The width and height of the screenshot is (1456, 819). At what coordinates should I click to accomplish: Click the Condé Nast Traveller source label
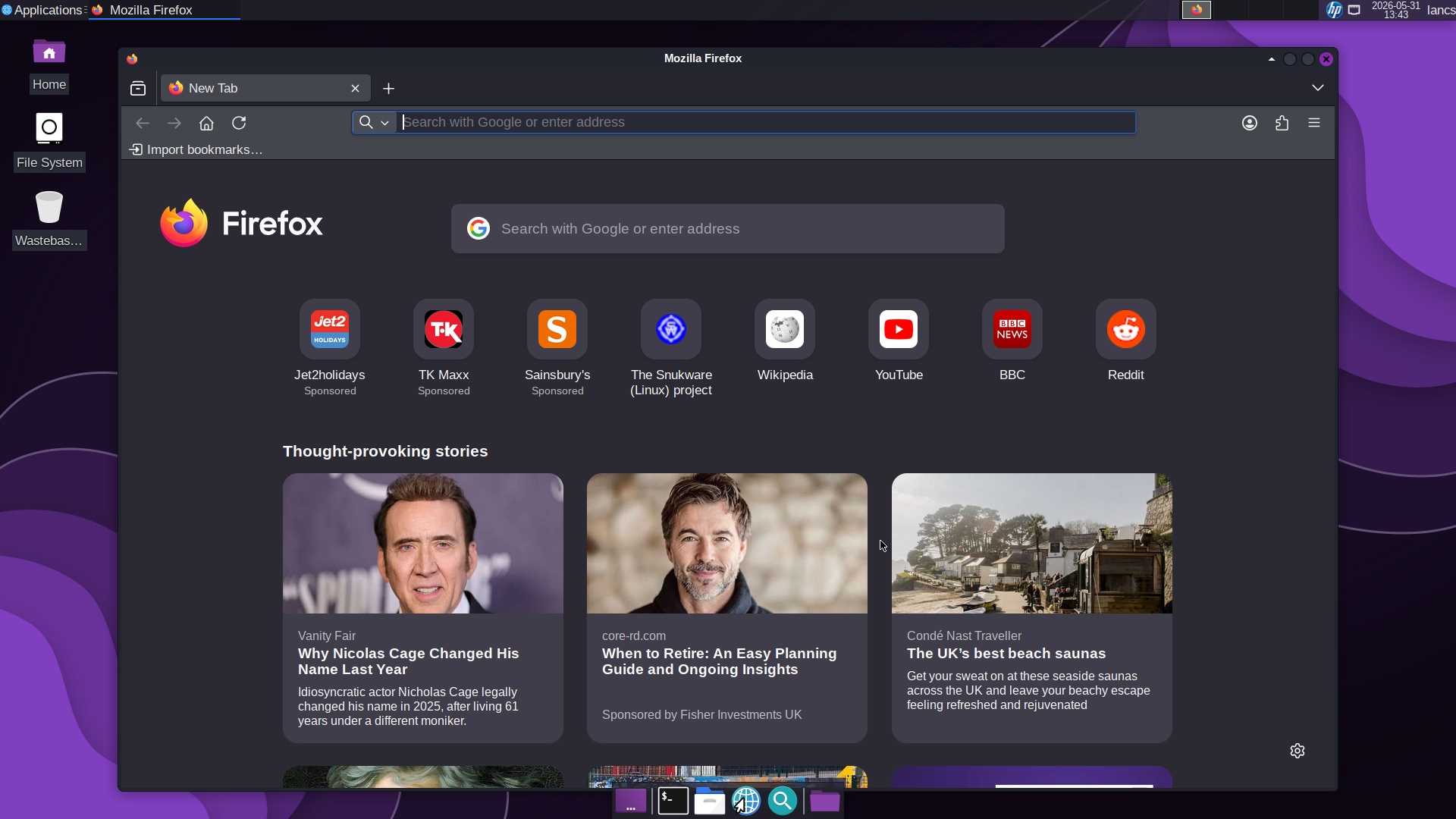pos(964,635)
